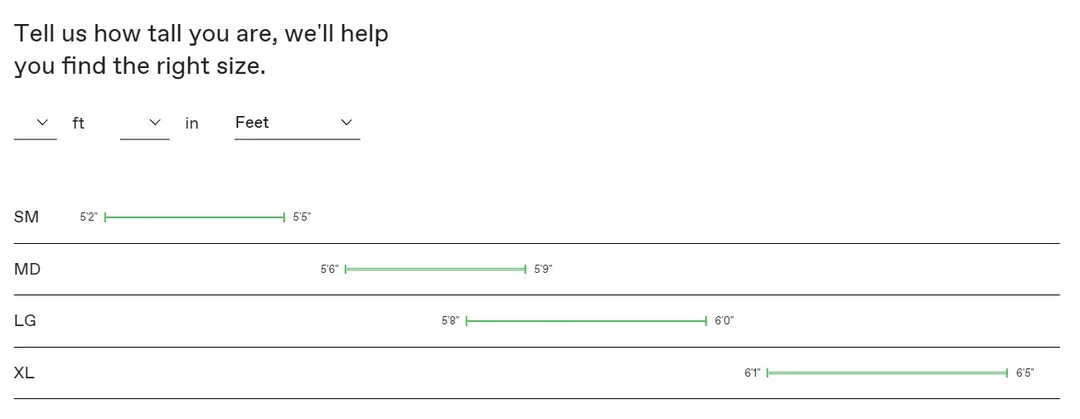The width and height of the screenshot is (1080, 419).
Task: Select the LG size row label
Action: (x=25, y=321)
